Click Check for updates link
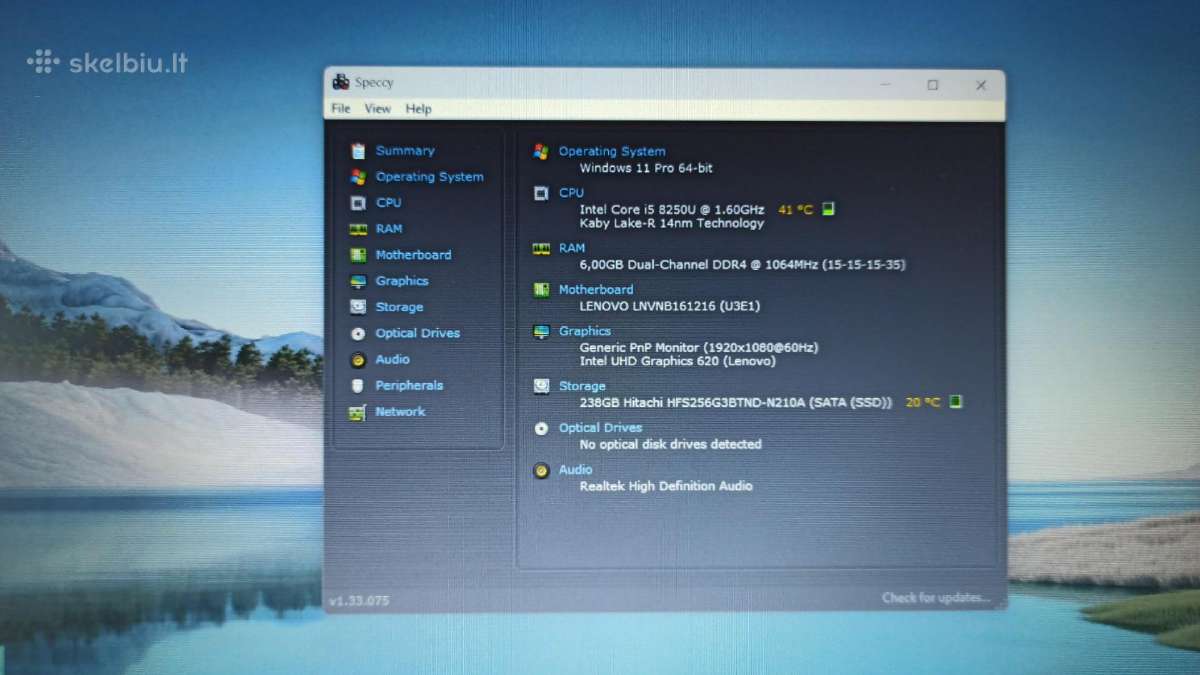Image resolution: width=1200 pixels, height=675 pixels. (936, 598)
